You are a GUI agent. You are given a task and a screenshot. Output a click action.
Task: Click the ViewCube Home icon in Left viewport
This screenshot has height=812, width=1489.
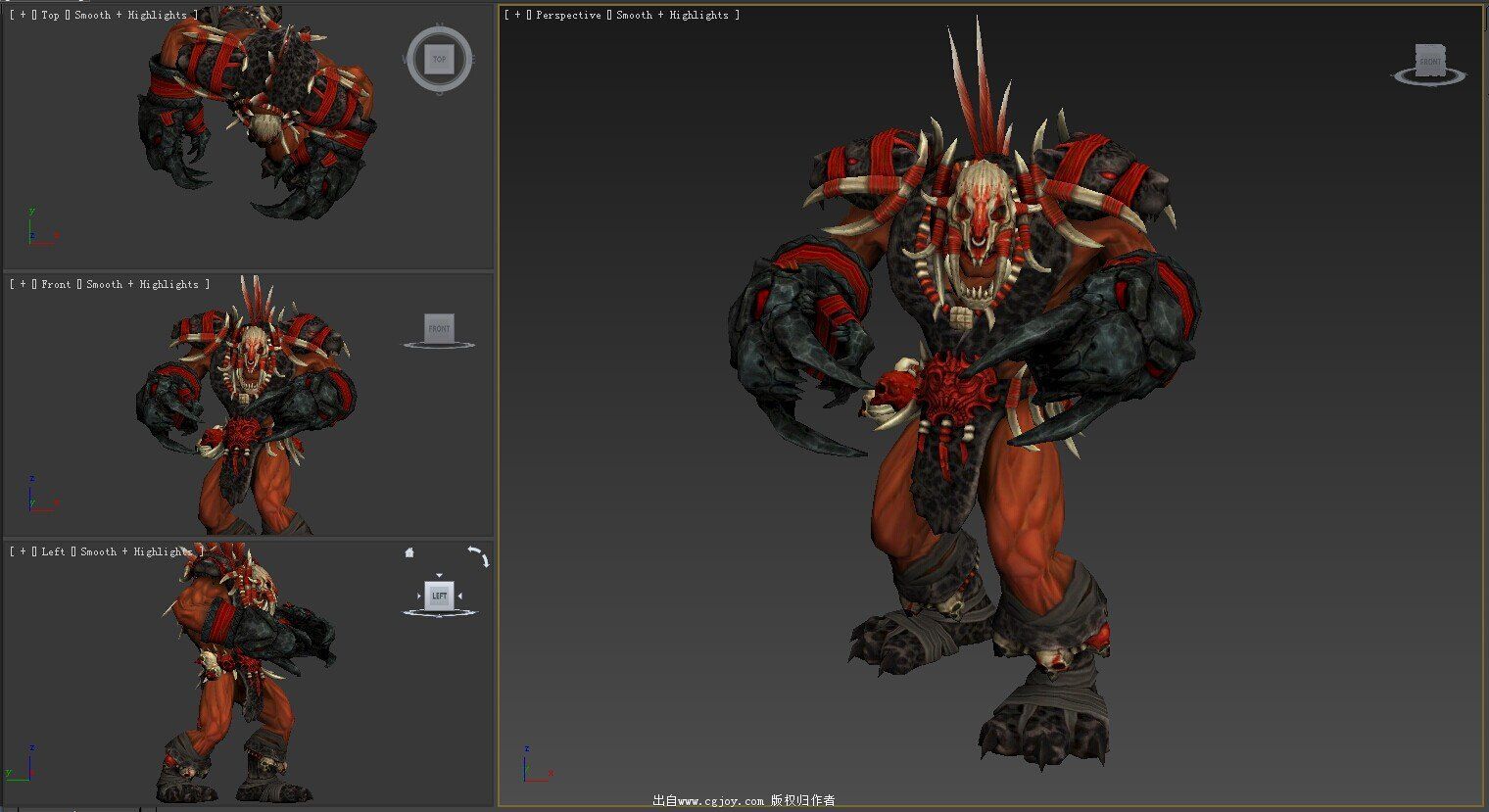click(409, 552)
